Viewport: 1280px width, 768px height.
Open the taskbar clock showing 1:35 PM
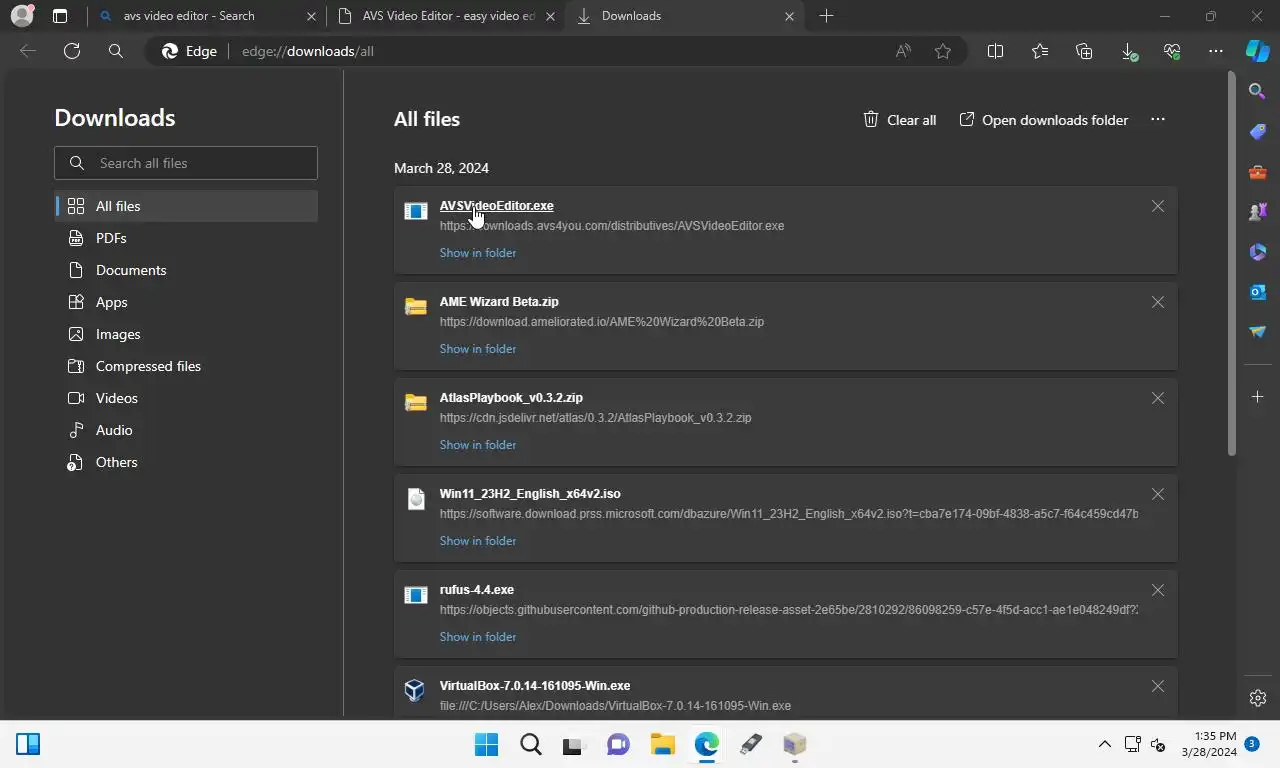(x=1208, y=744)
